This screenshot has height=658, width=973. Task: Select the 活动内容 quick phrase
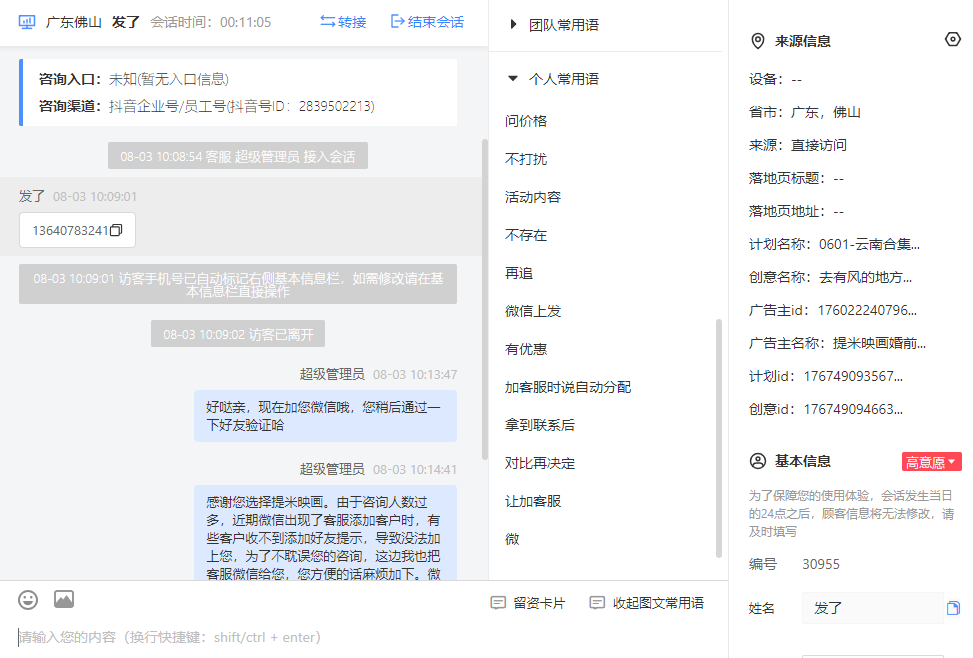click(533, 197)
